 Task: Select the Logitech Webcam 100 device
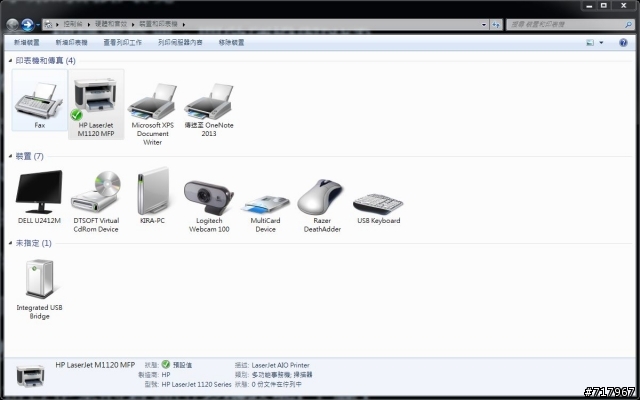209,206
